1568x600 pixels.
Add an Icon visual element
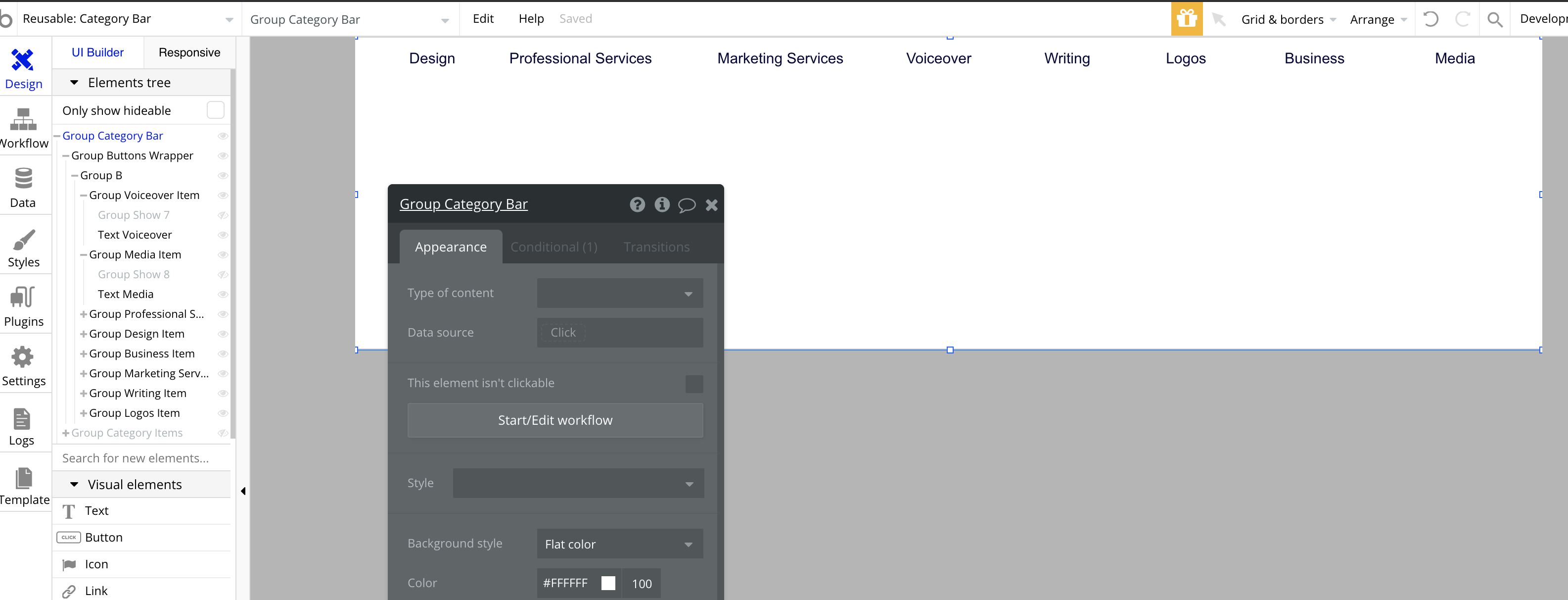point(142,564)
